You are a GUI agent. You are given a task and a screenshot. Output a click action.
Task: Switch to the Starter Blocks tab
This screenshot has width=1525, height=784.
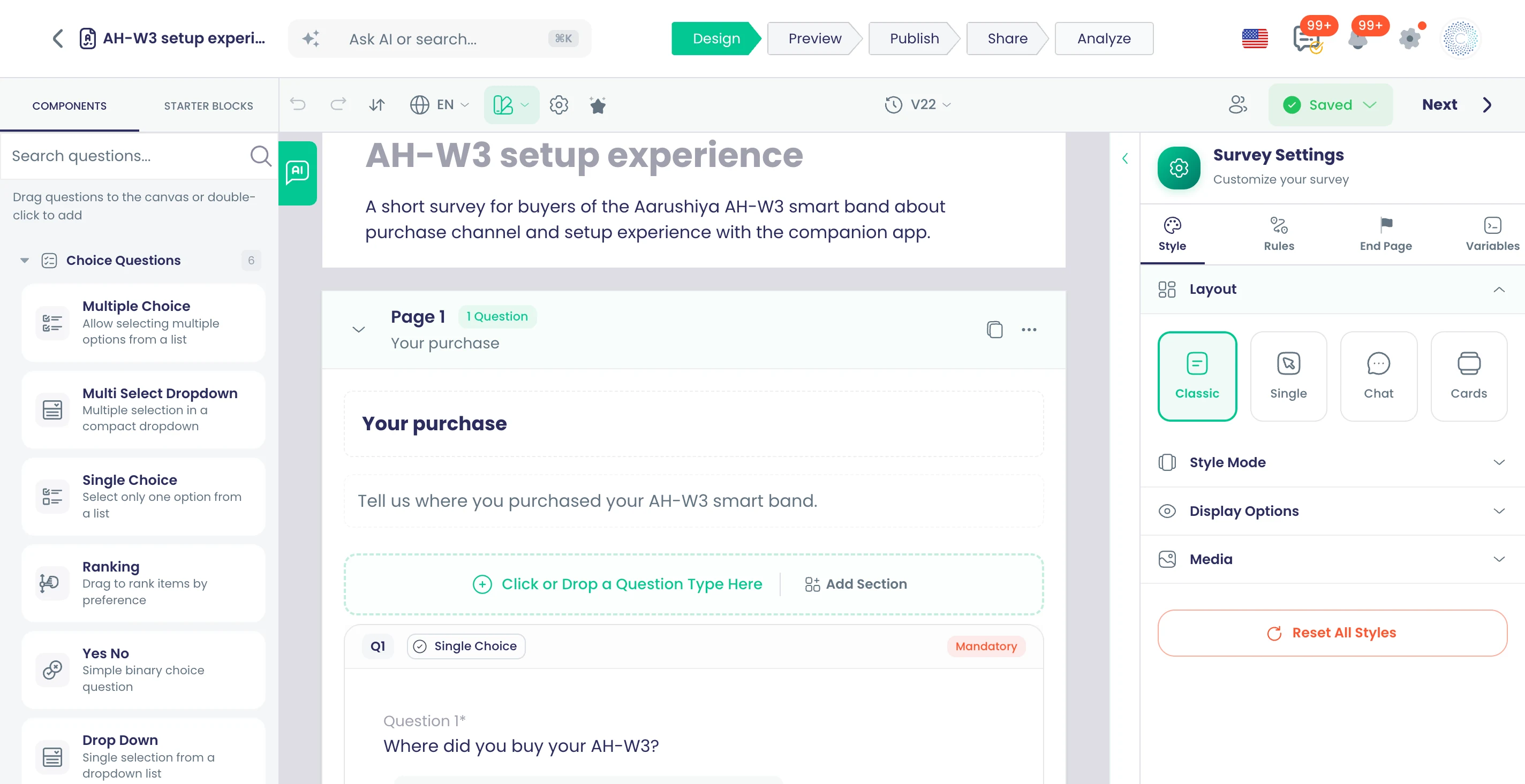[x=208, y=106]
